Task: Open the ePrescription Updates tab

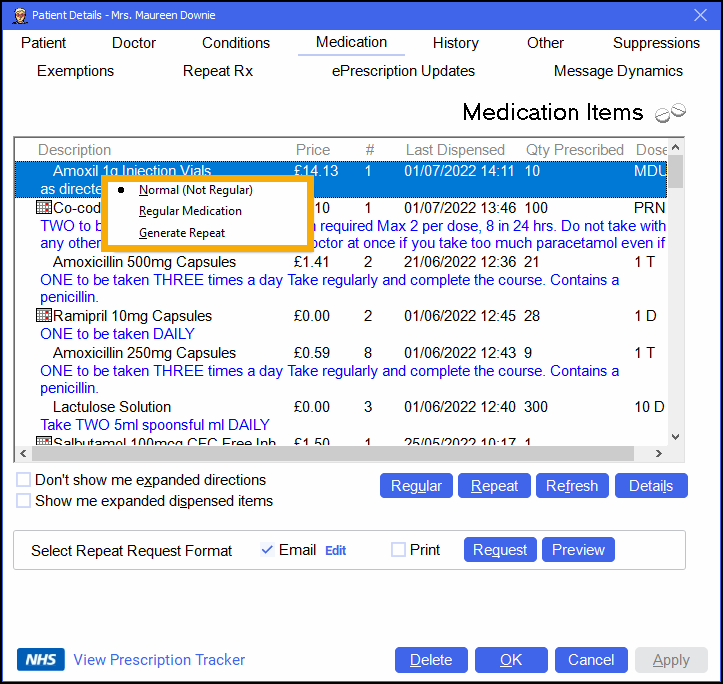Action: pos(403,71)
